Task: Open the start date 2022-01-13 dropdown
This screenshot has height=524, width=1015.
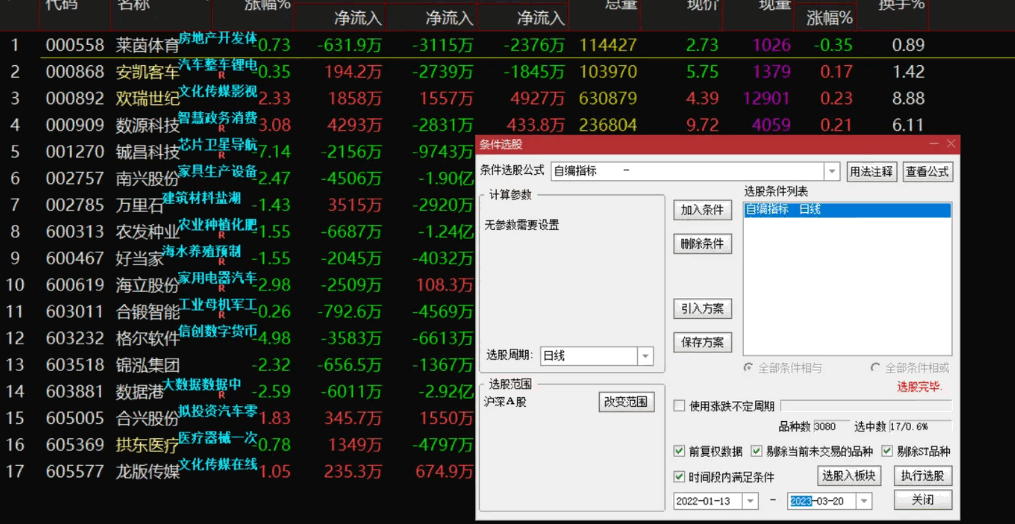Action: [750, 501]
